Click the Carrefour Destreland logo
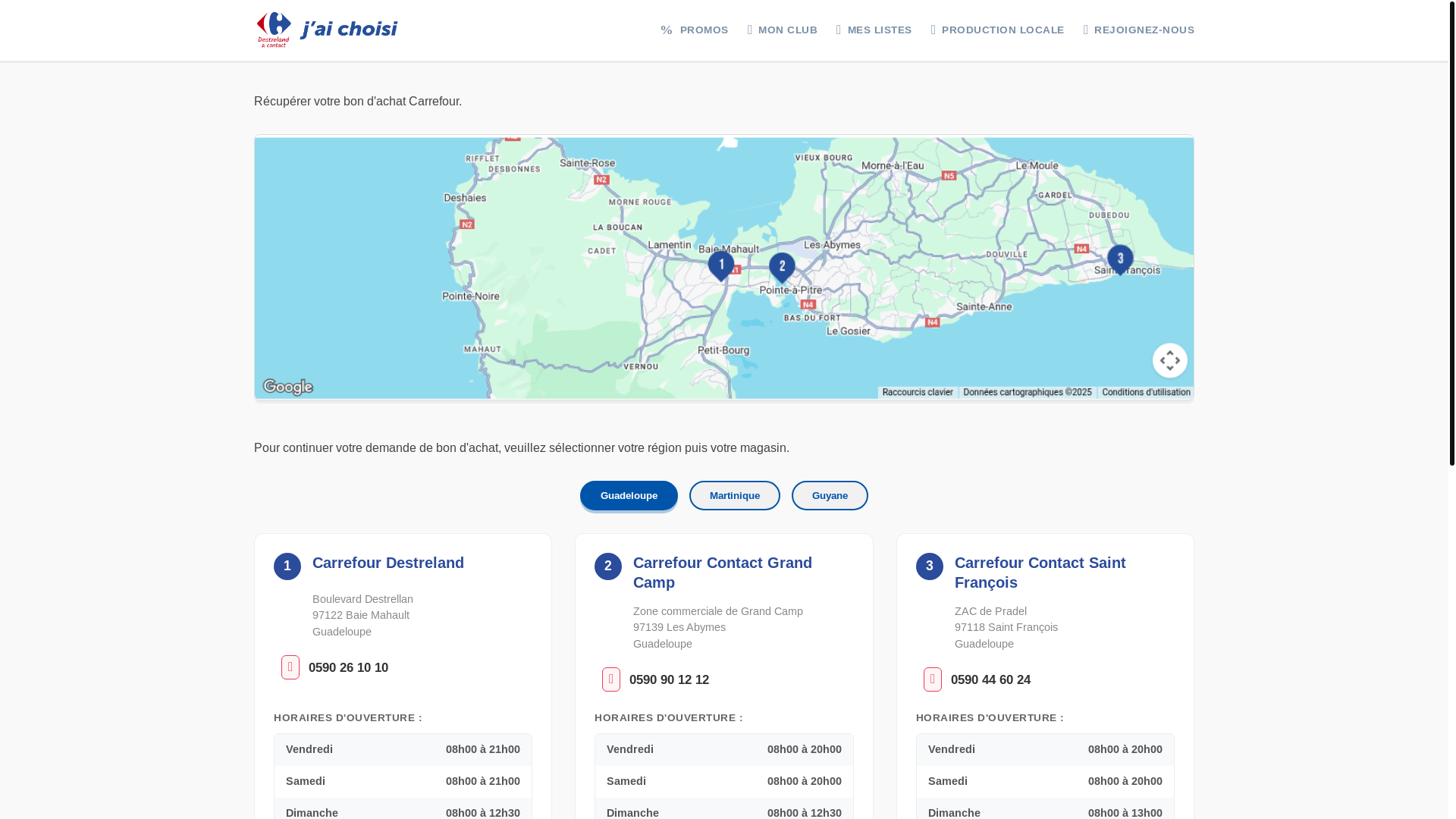Image resolution: width=1456 pixels, height=819 pixels. coord(327,30)
